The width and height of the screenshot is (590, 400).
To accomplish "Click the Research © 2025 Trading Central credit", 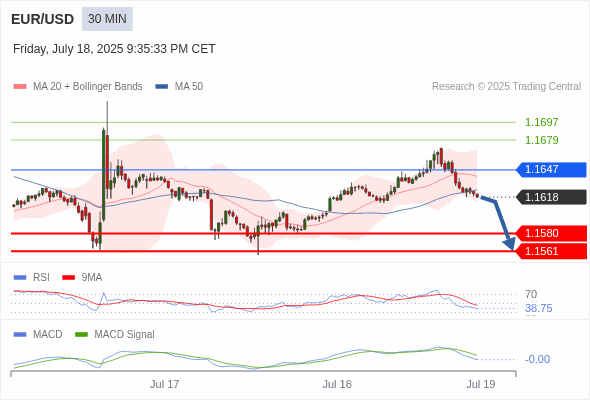I will pyautogui.click(x=506, y=87).
